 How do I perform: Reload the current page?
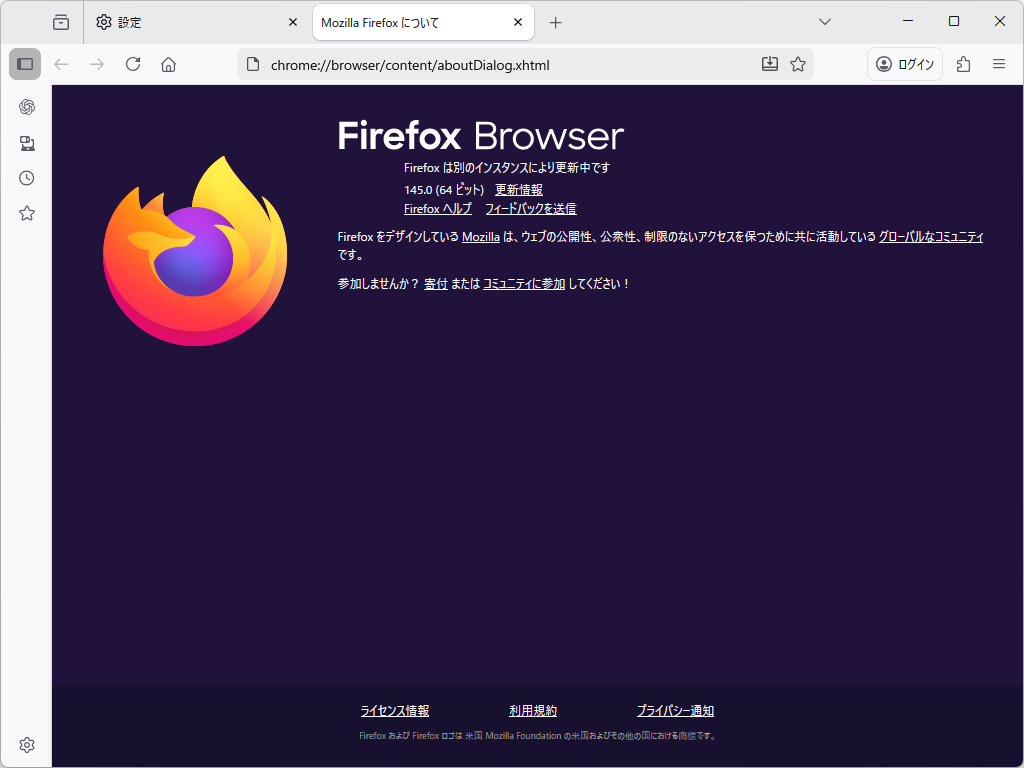[x=133, y=64]
